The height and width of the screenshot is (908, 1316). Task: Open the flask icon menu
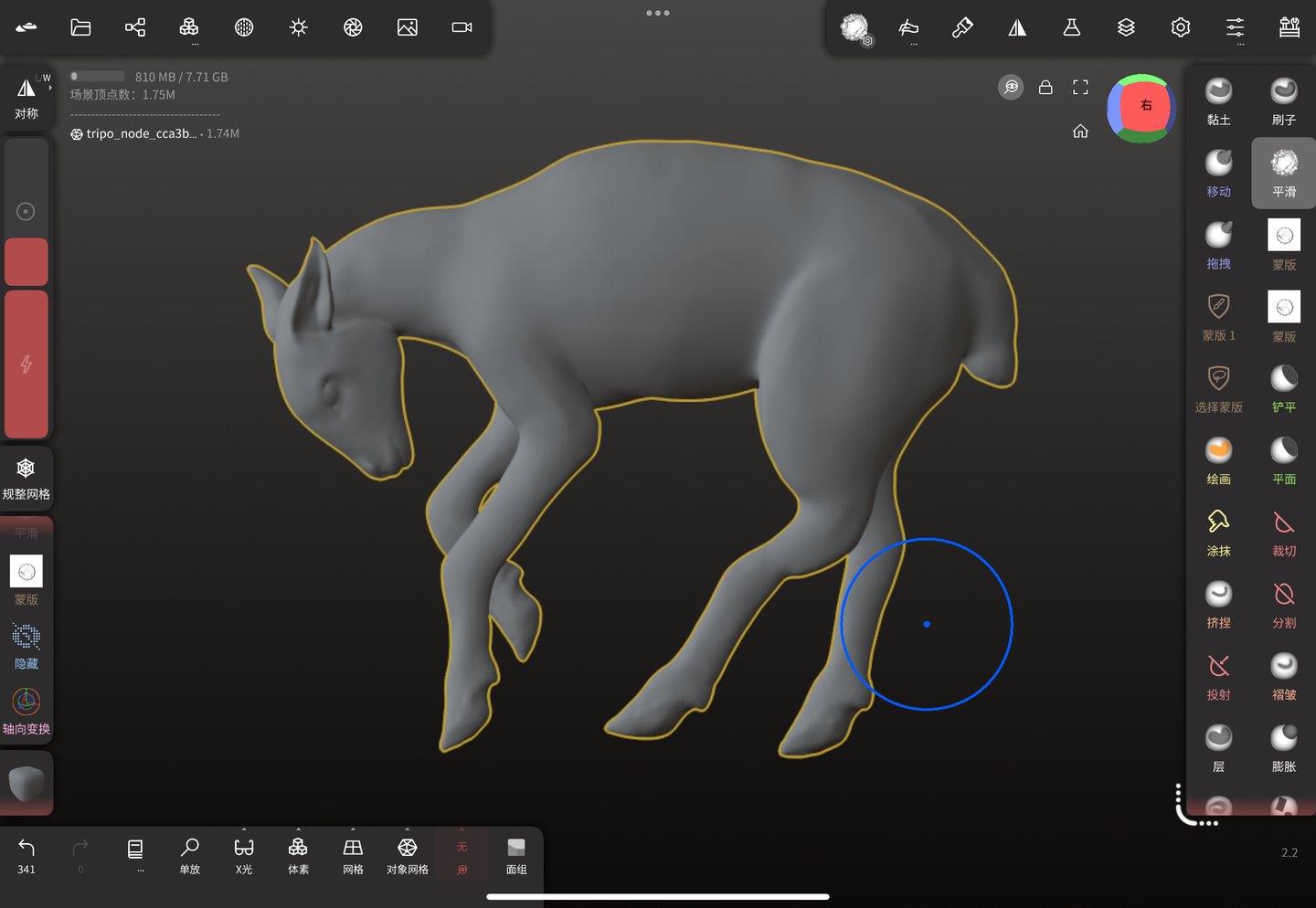click(x=1072, y=27)
